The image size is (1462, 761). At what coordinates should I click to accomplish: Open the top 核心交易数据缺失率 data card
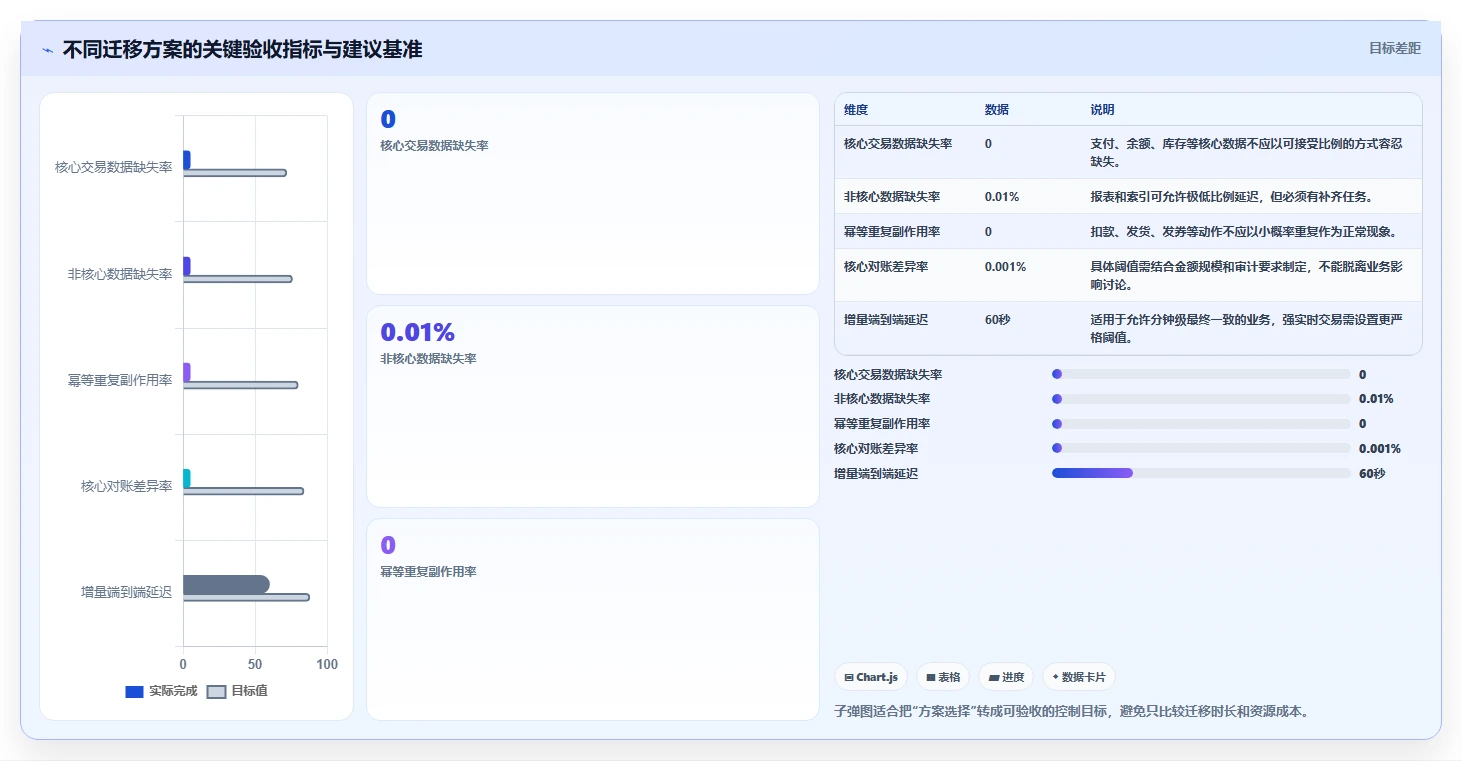pyautogui.click(x=593, y=193)
